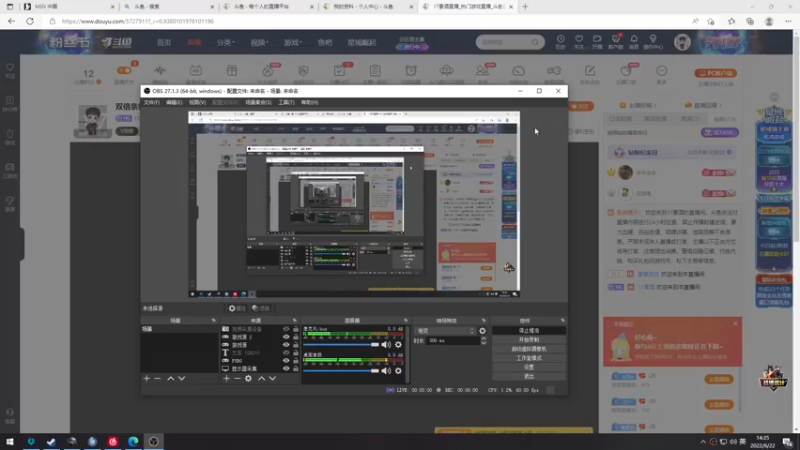Open the 编辑(E) menu in OBS
The height and width of the screenshot is (450, 800).
174,103
